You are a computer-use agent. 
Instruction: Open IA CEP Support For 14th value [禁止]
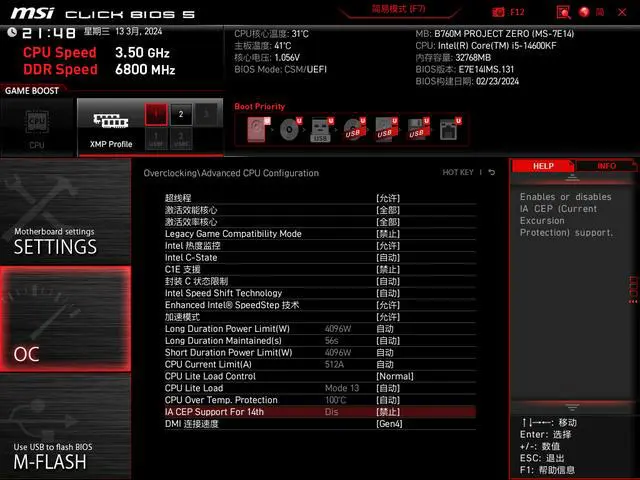388,412
